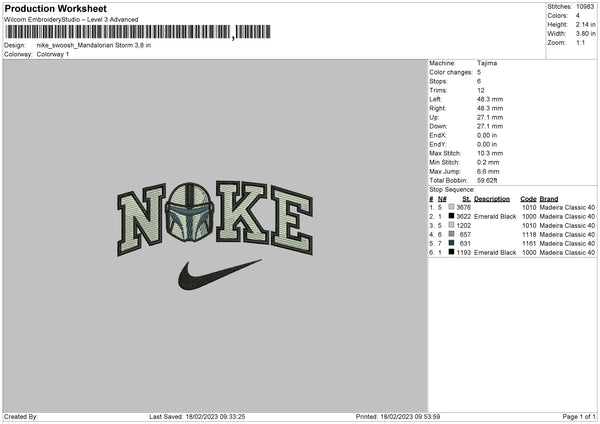Image resolution: width=600 pixels, height=424 pixels.
Task: Click thread code 1010 in stop row 1
Action: pyautogui.click(x=529, y=207)
